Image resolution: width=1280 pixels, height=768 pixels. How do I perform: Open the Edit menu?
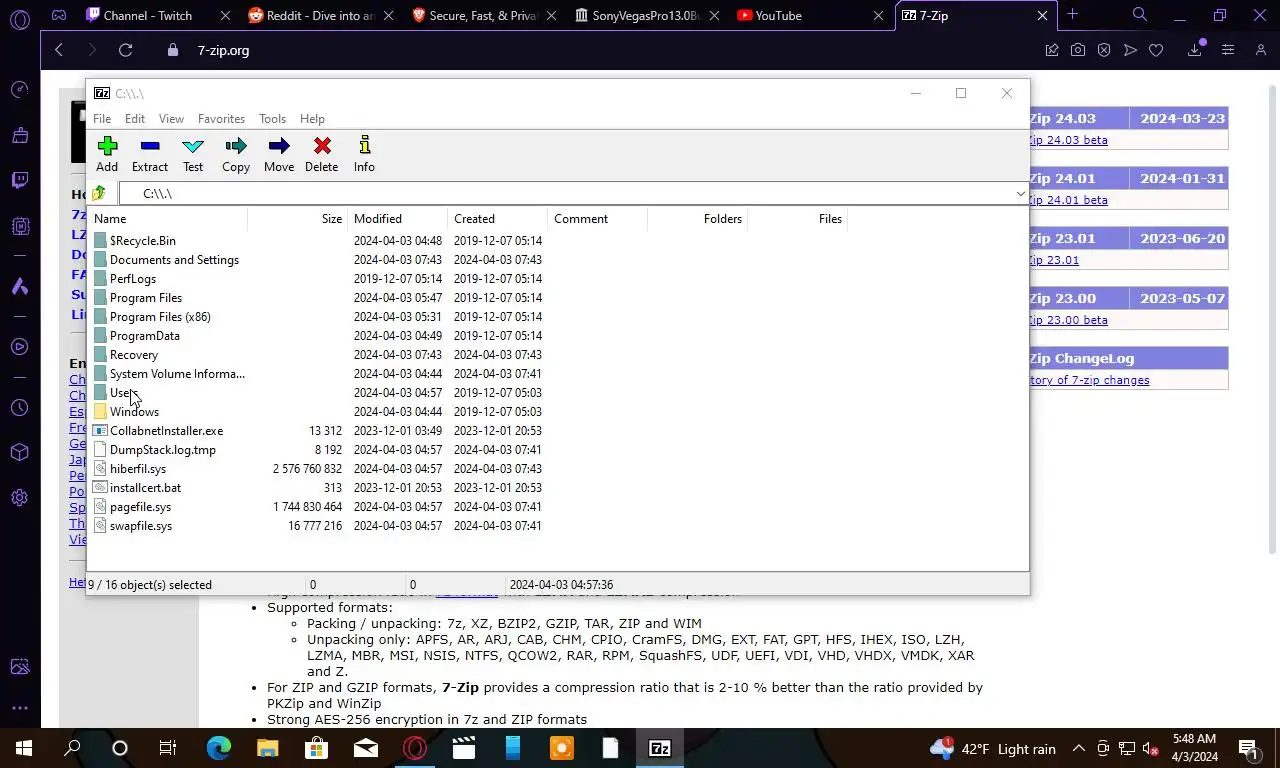point(135,119)
